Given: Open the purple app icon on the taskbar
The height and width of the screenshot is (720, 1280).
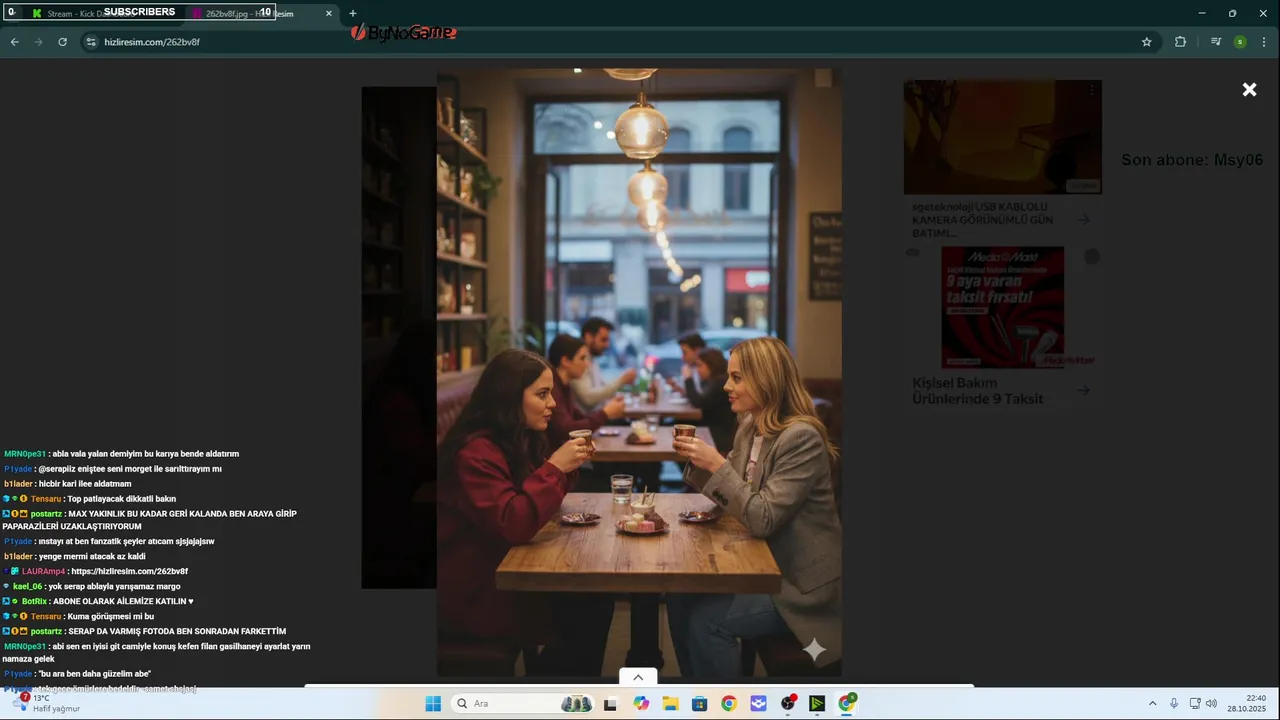Looking at the screenshot, I should click(x=758, y=704).
